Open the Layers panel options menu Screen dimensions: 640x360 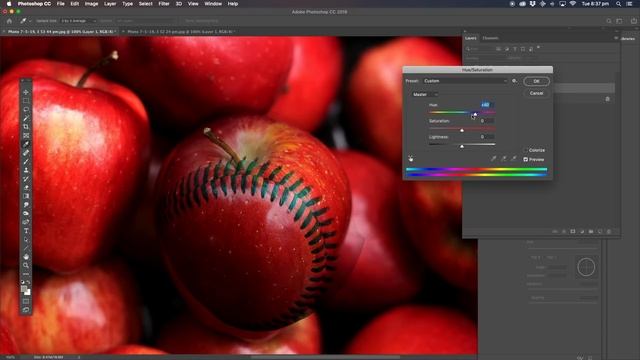[x=616, y=38]
